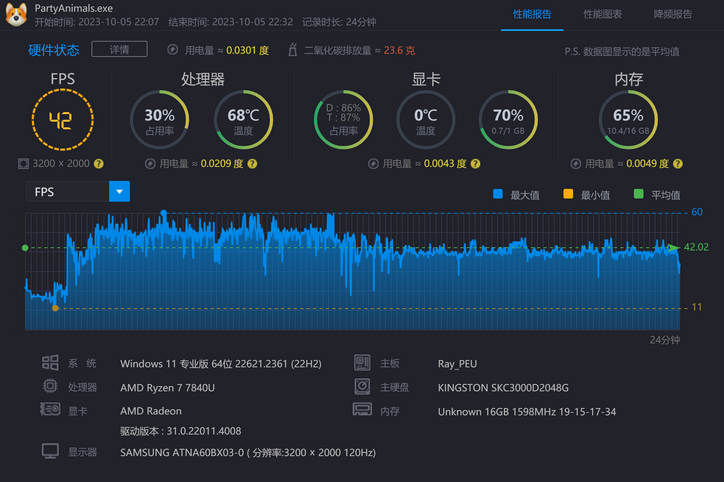The width and height of the screenshot is (724, 482).
Task: Click the blue dropdown arrow beside FPS
Action: click(x=120, y=192)
